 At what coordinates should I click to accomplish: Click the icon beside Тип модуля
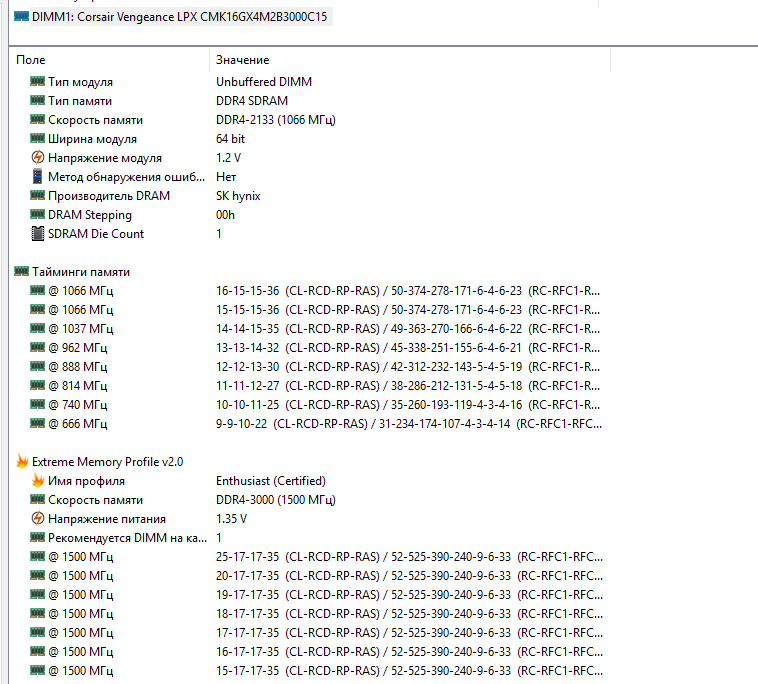(37, 81)
